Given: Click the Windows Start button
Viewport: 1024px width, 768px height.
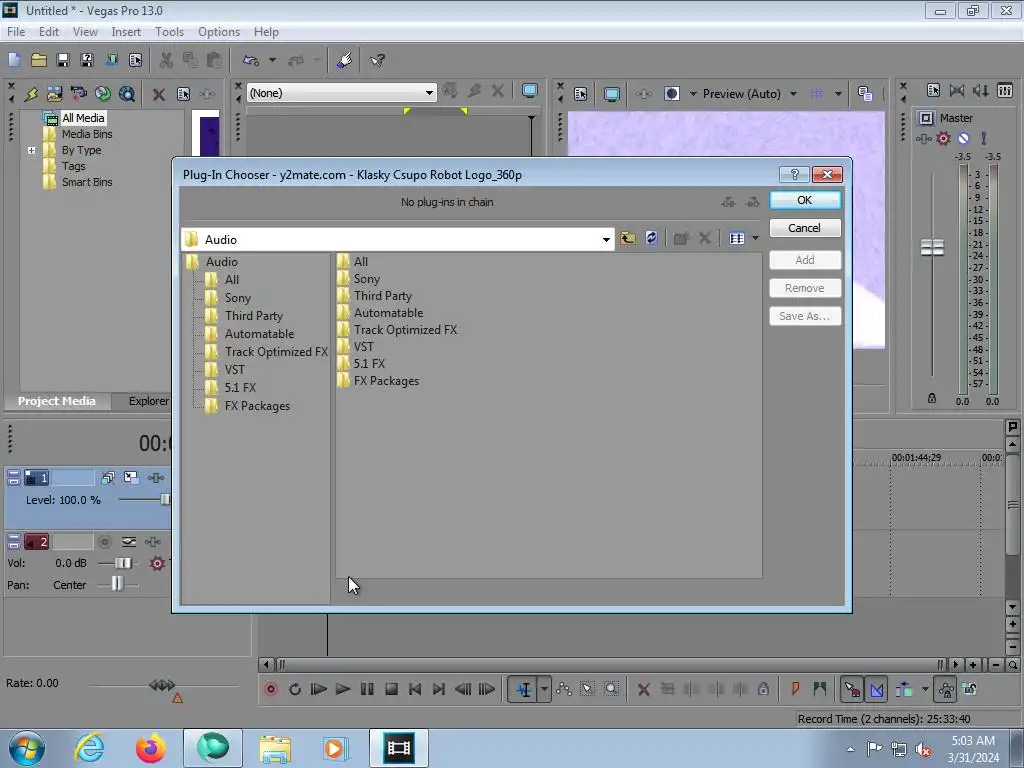Looking at the screenshot, I should (x=27, y=748).
